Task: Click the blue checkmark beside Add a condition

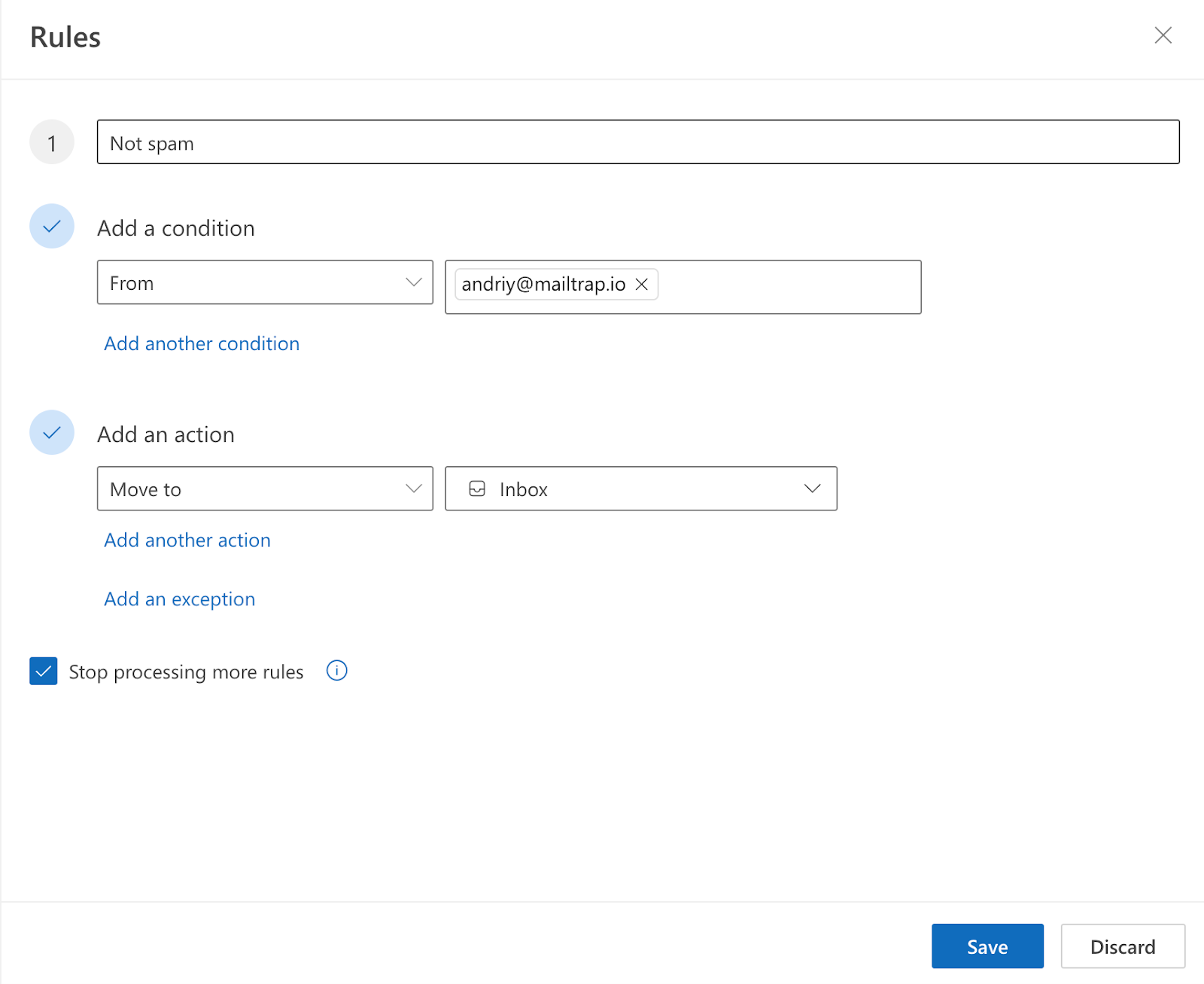Action: coord(51,226)
